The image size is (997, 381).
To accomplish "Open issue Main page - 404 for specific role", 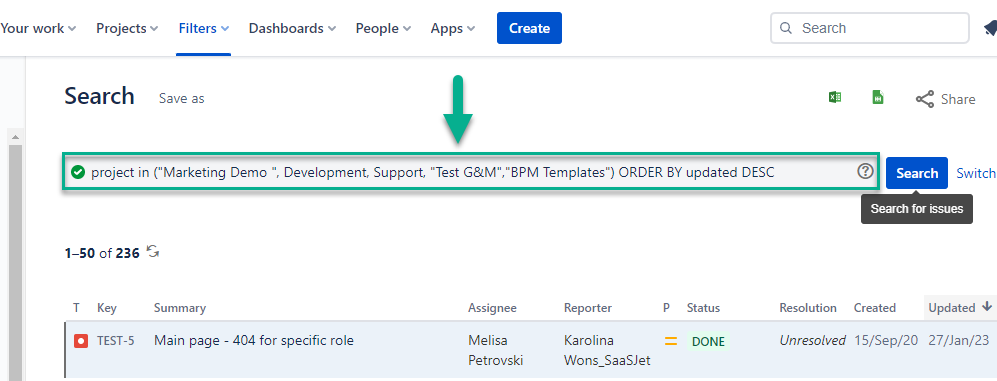I will point(254,341).
